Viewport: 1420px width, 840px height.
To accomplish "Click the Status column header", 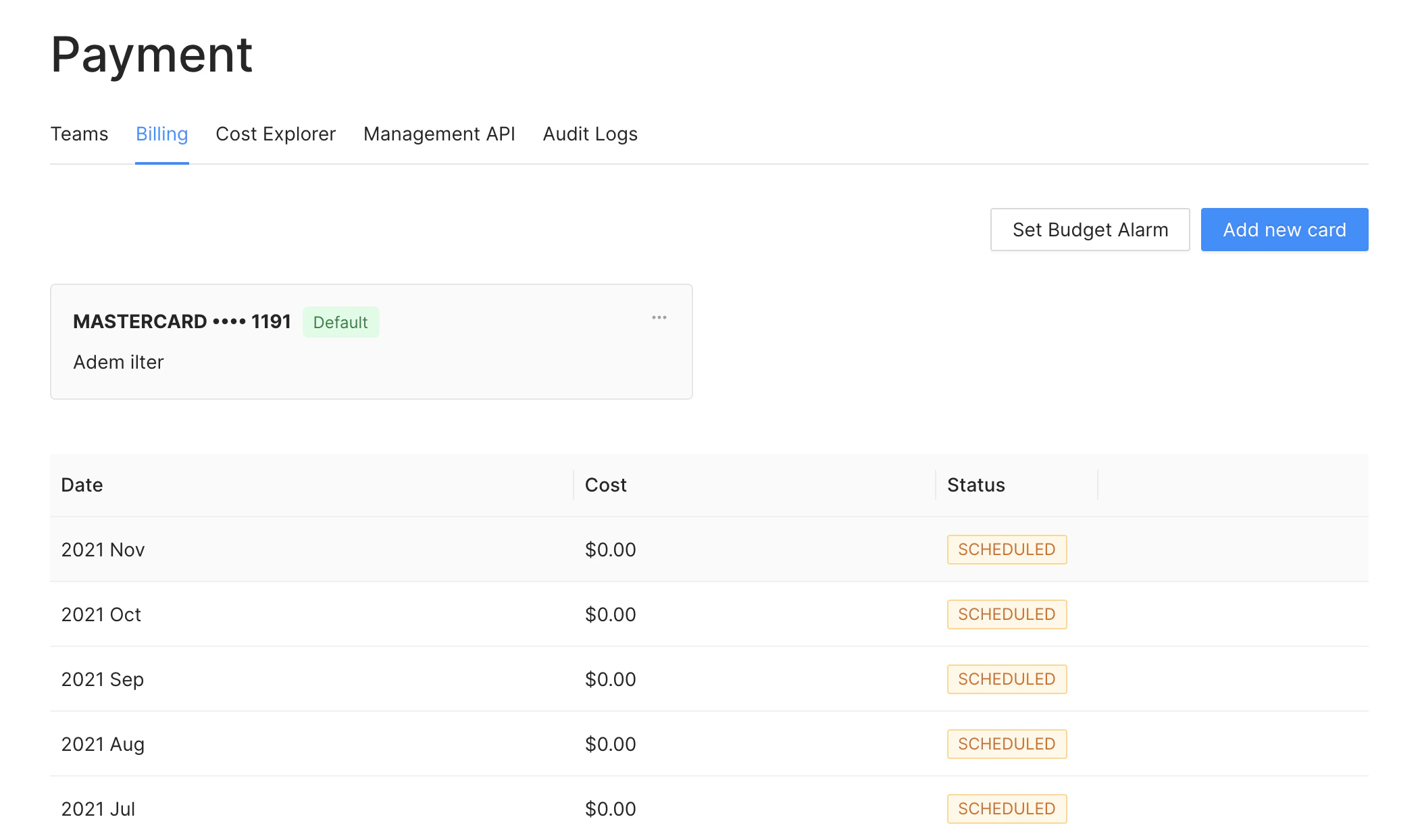I will [975, 485].
